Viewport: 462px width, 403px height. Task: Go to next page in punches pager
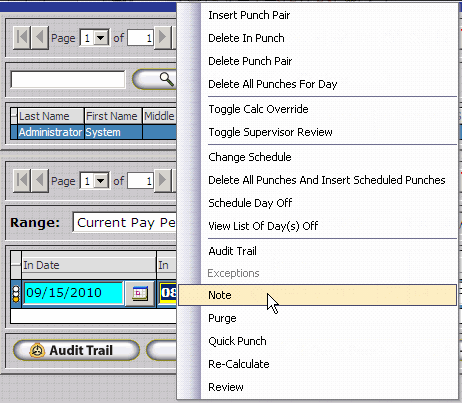[163, 181]
